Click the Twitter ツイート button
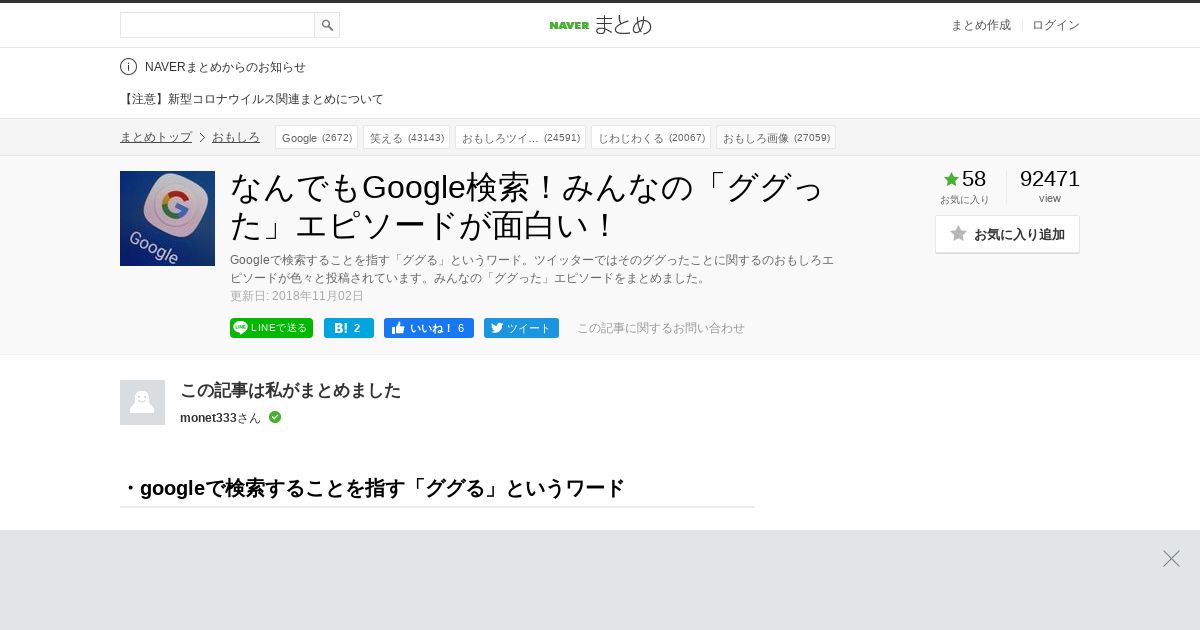The height and width of the screenshot is (630, 1200). point(521,328)
